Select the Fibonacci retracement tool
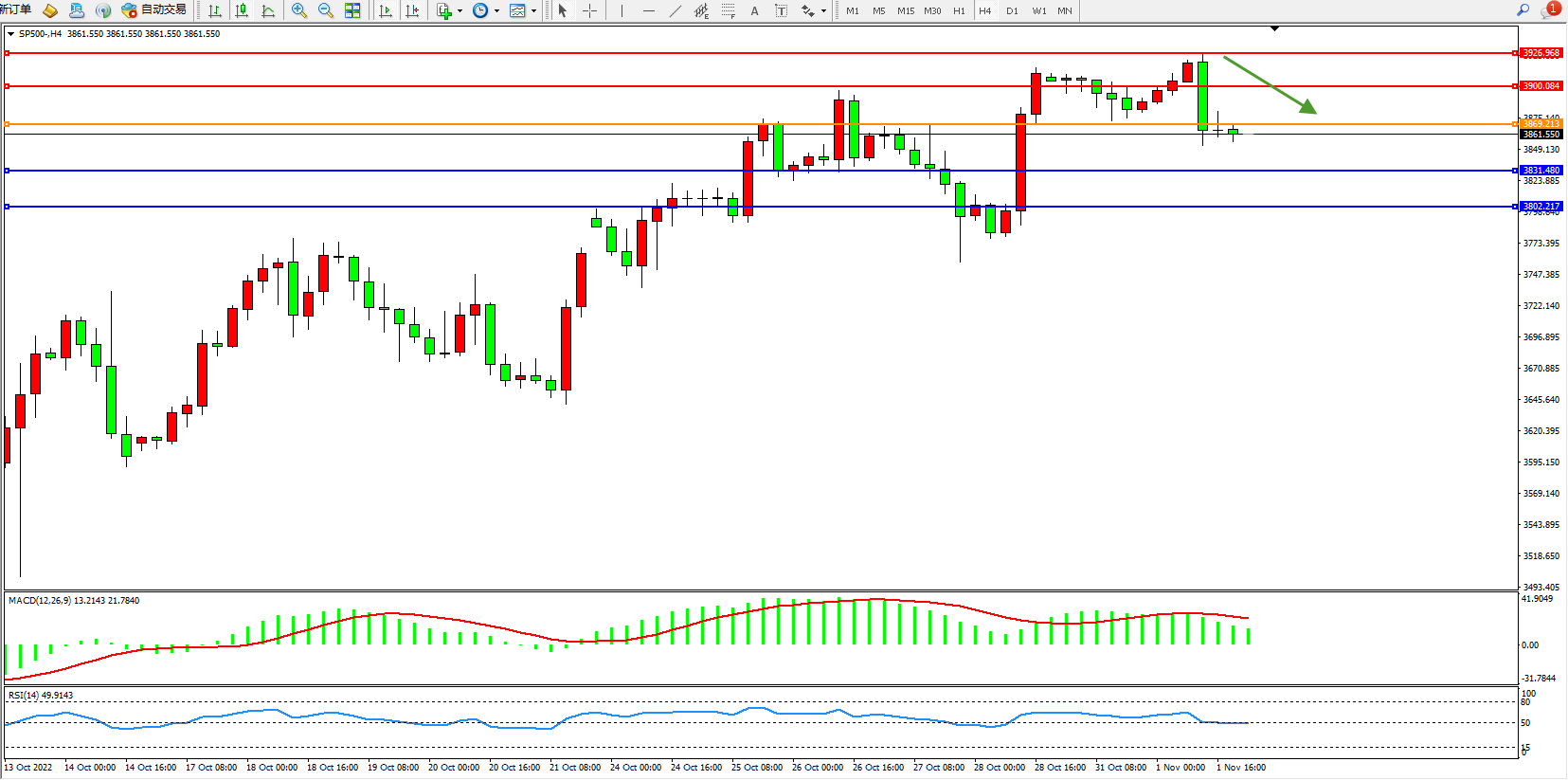The height and width of the screenshot is (780, 1568). (x=728, y=10)
